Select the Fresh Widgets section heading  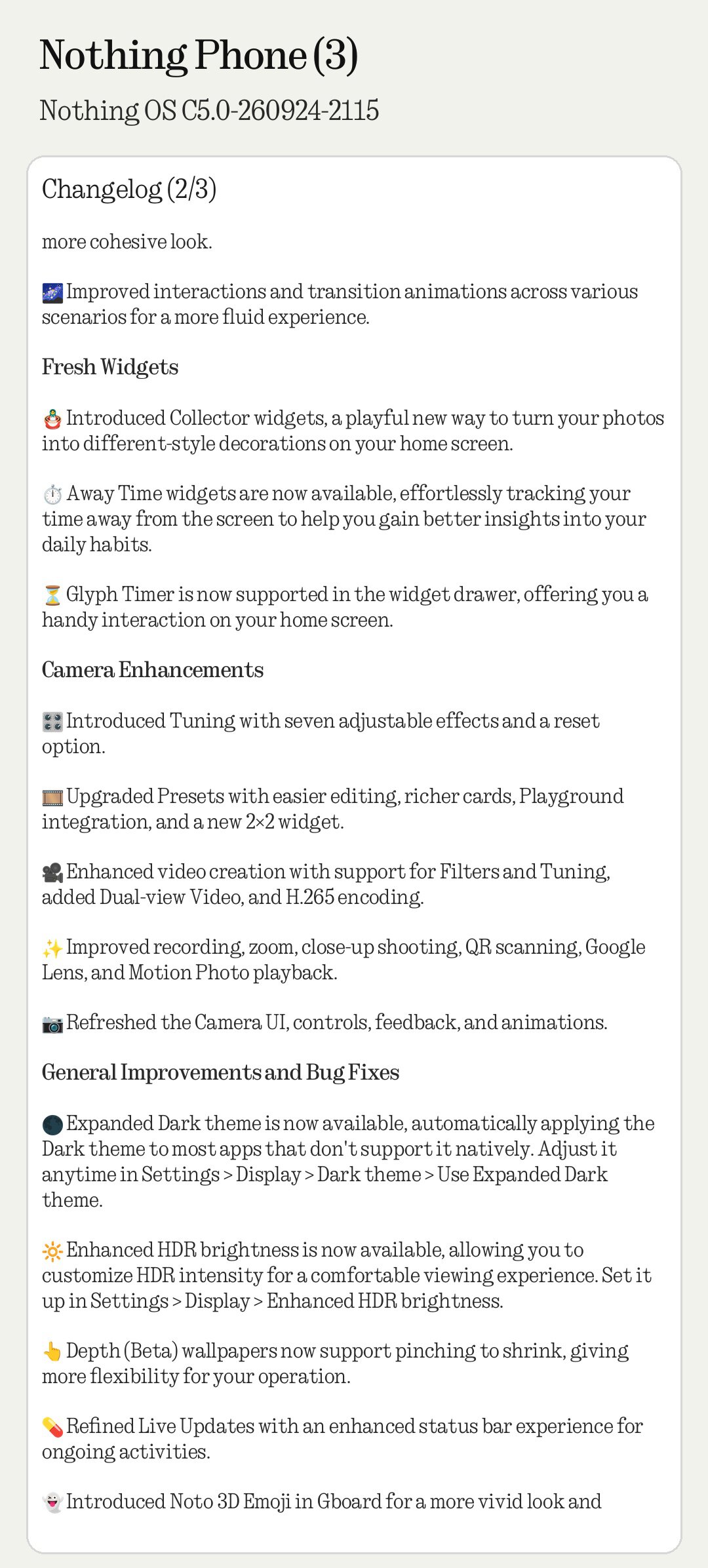coord(110,367)
